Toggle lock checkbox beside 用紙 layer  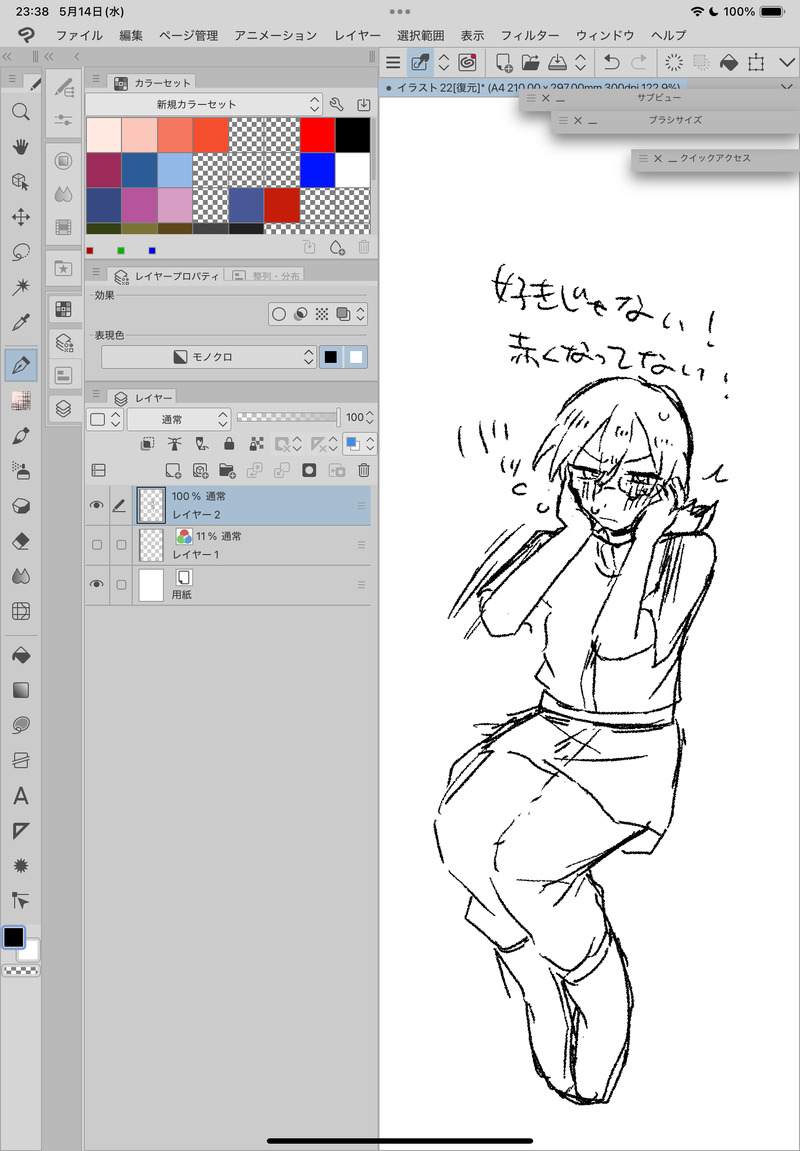click(x=121, y=584)
